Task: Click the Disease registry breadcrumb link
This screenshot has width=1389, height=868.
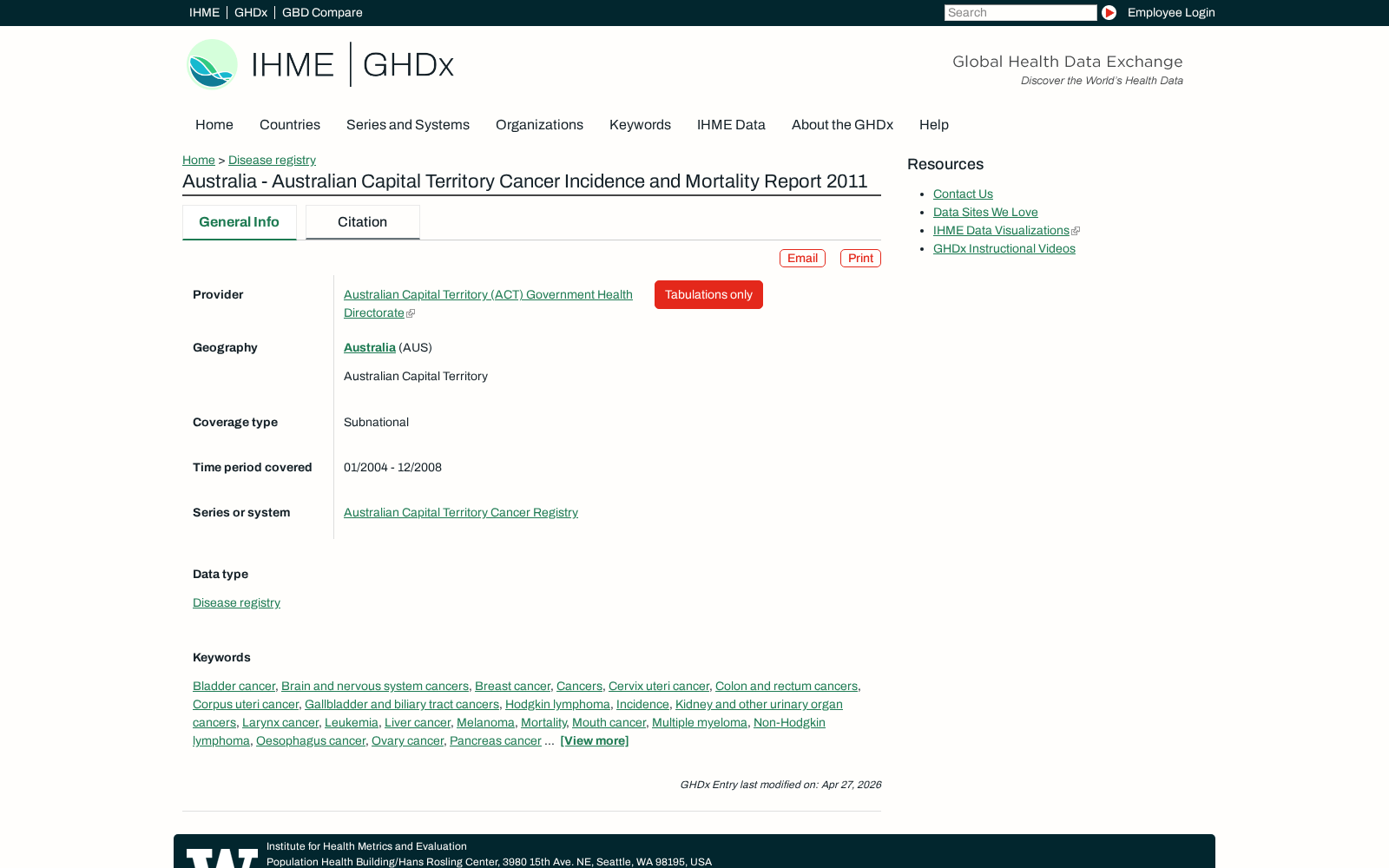Action: [x=272, y=160]
